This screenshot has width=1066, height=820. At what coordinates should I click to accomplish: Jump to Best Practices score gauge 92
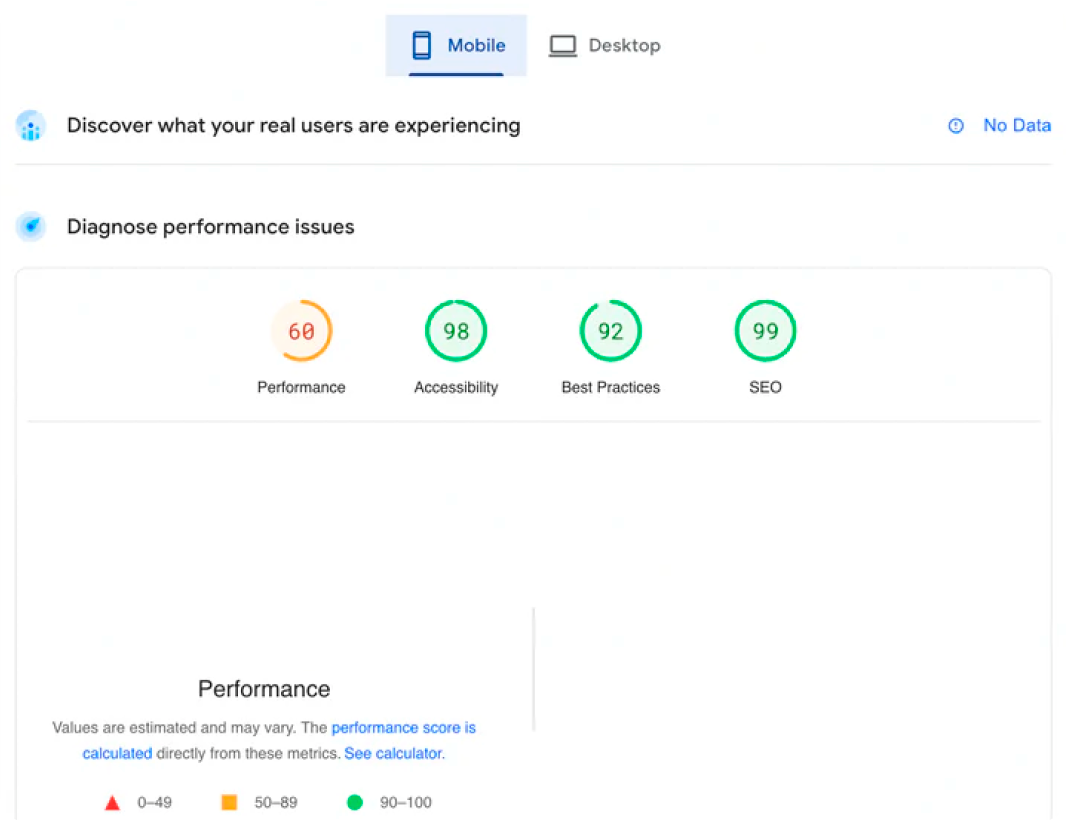click(x=611, y=331)
